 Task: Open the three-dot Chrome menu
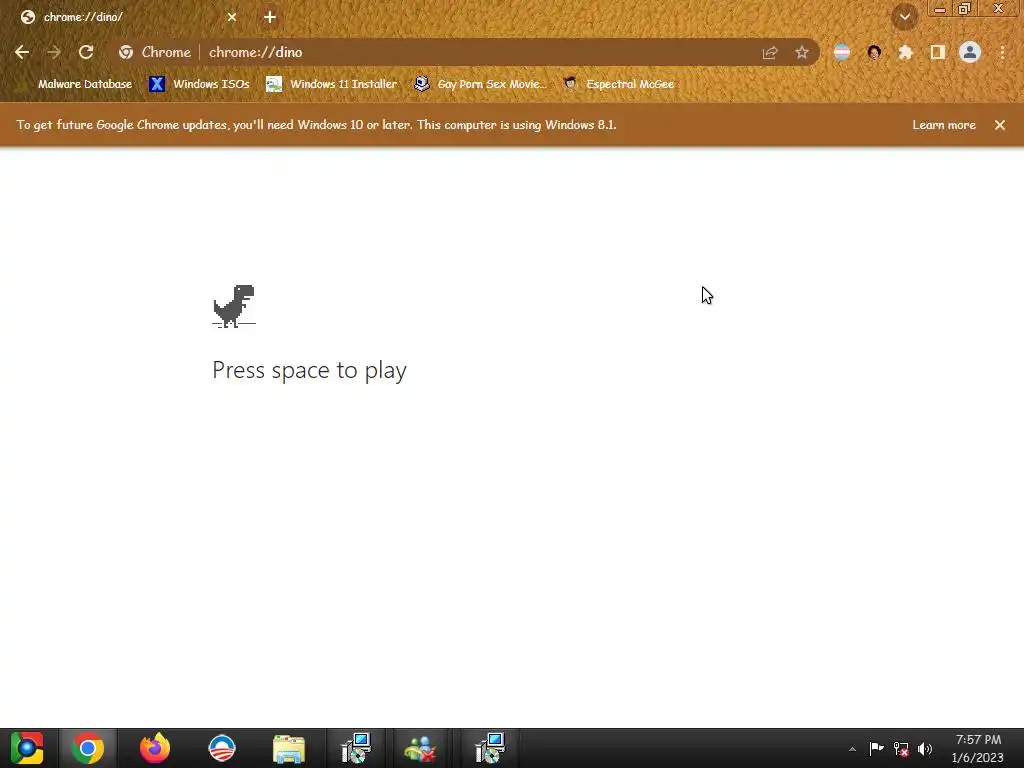[1002, 52]
